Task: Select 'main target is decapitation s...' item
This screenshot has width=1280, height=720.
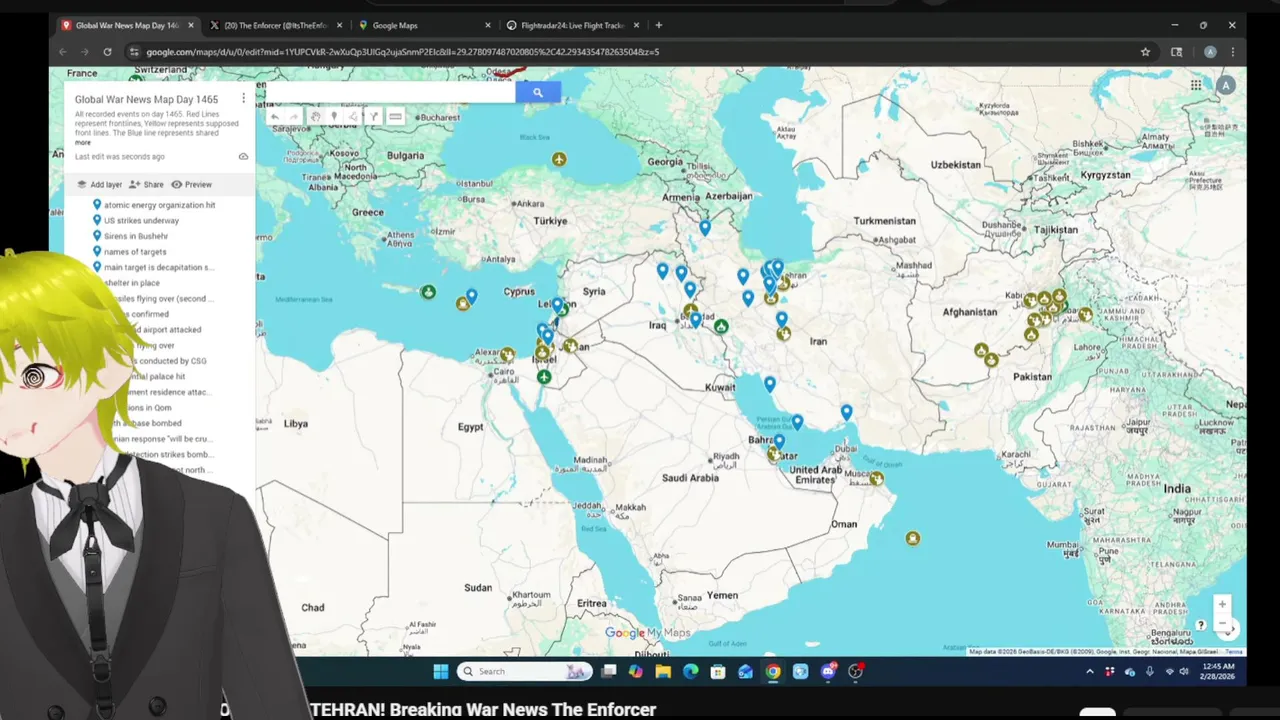Action: coord(158,267)
